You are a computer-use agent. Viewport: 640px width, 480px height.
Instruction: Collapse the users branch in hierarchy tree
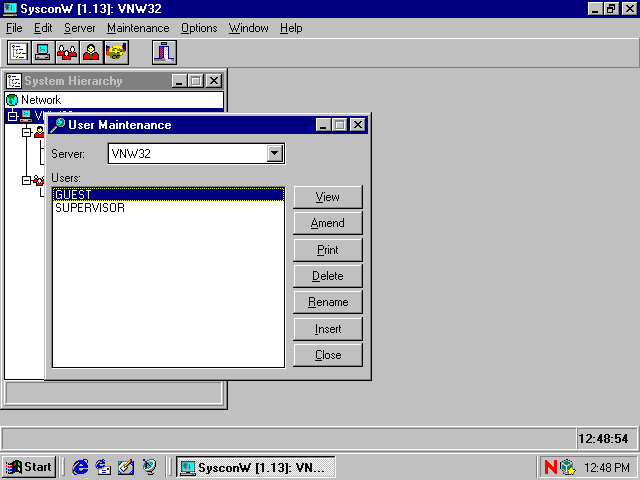[x=27, y=132]
